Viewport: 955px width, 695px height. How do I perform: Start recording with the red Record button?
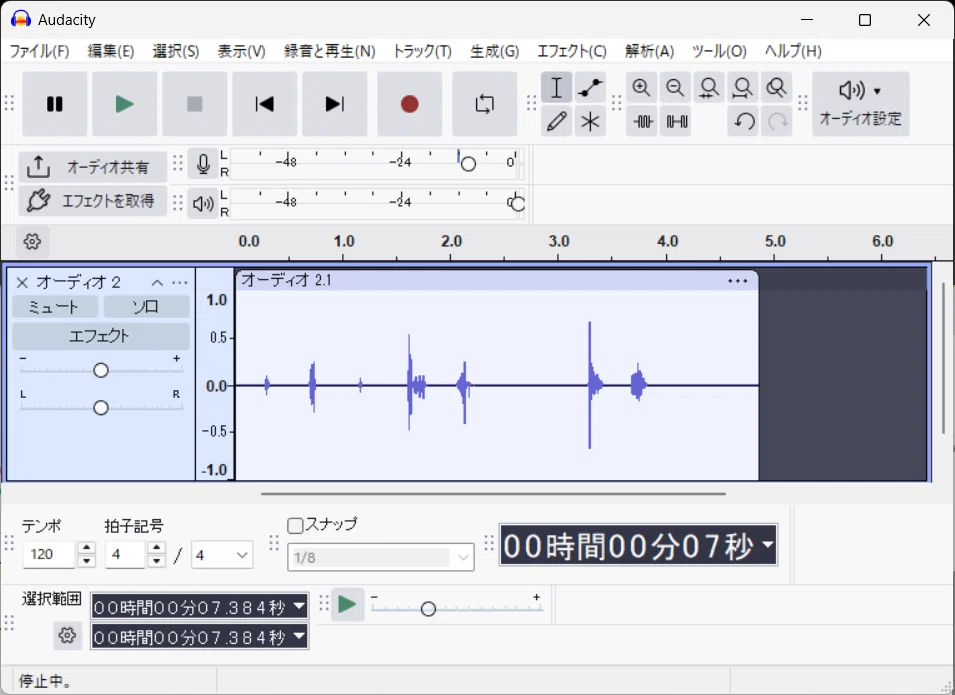409,104
